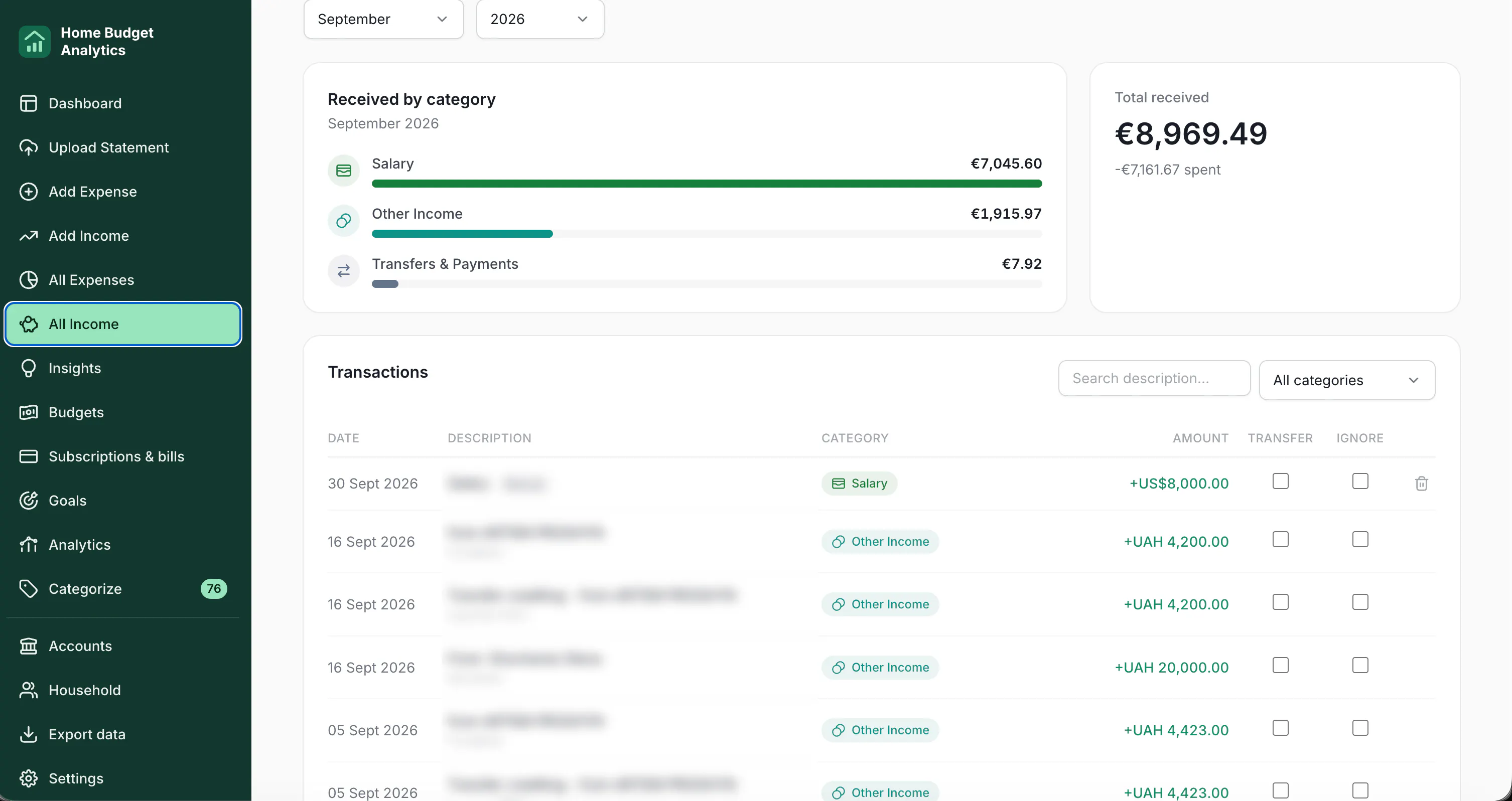This screenshot has height=801, width=1512.
Task: Click the Add Expense plus icon
Action: pos(28,191)
